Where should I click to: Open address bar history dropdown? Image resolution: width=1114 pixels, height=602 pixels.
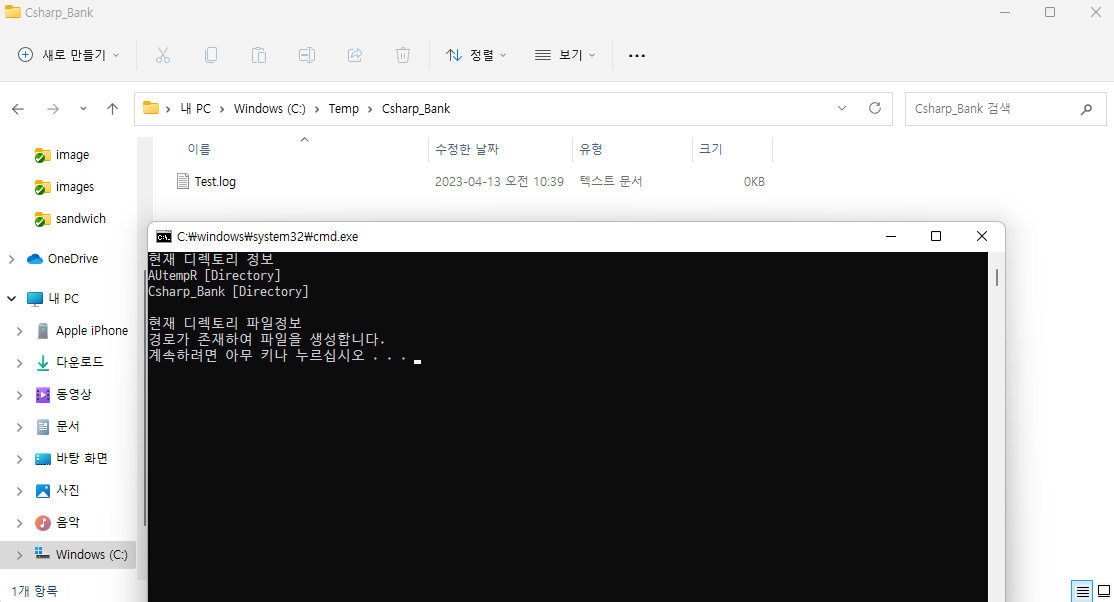(x=842, y=109)
